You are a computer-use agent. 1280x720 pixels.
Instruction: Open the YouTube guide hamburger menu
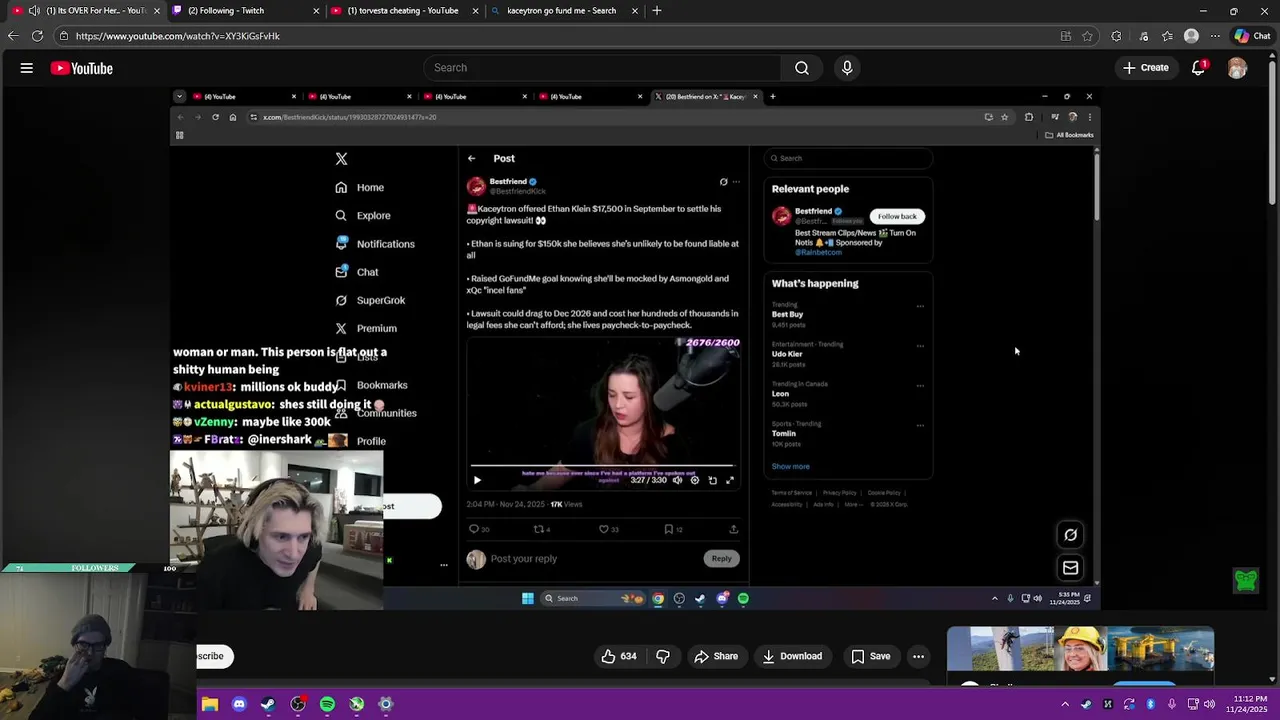click(27, 68)
